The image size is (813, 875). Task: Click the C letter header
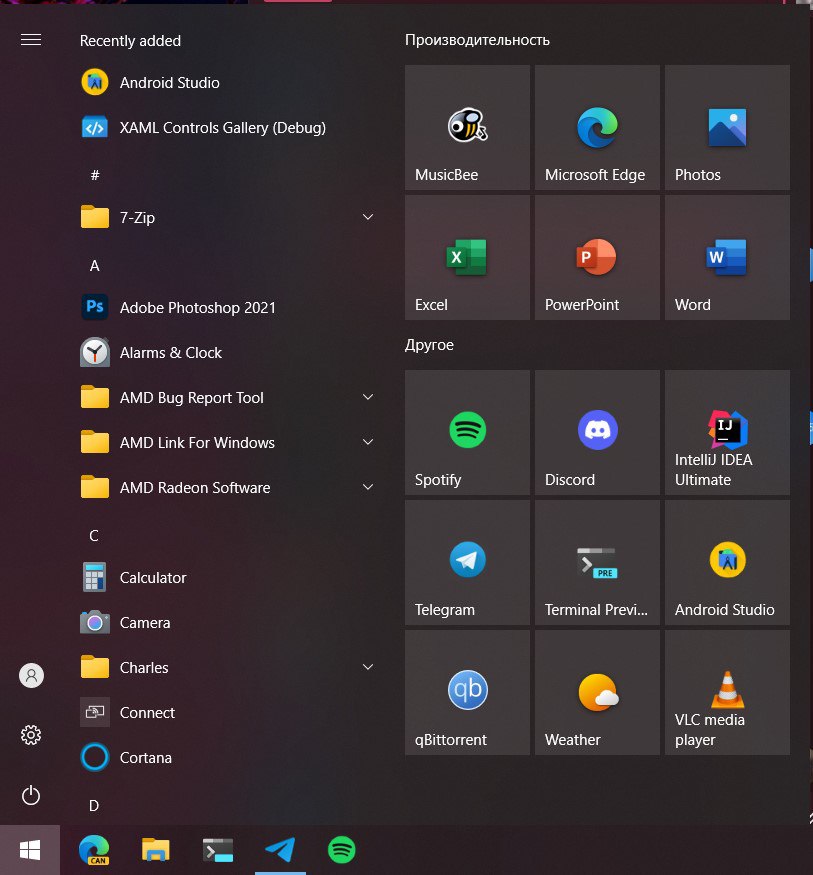(x=94, y=536)
